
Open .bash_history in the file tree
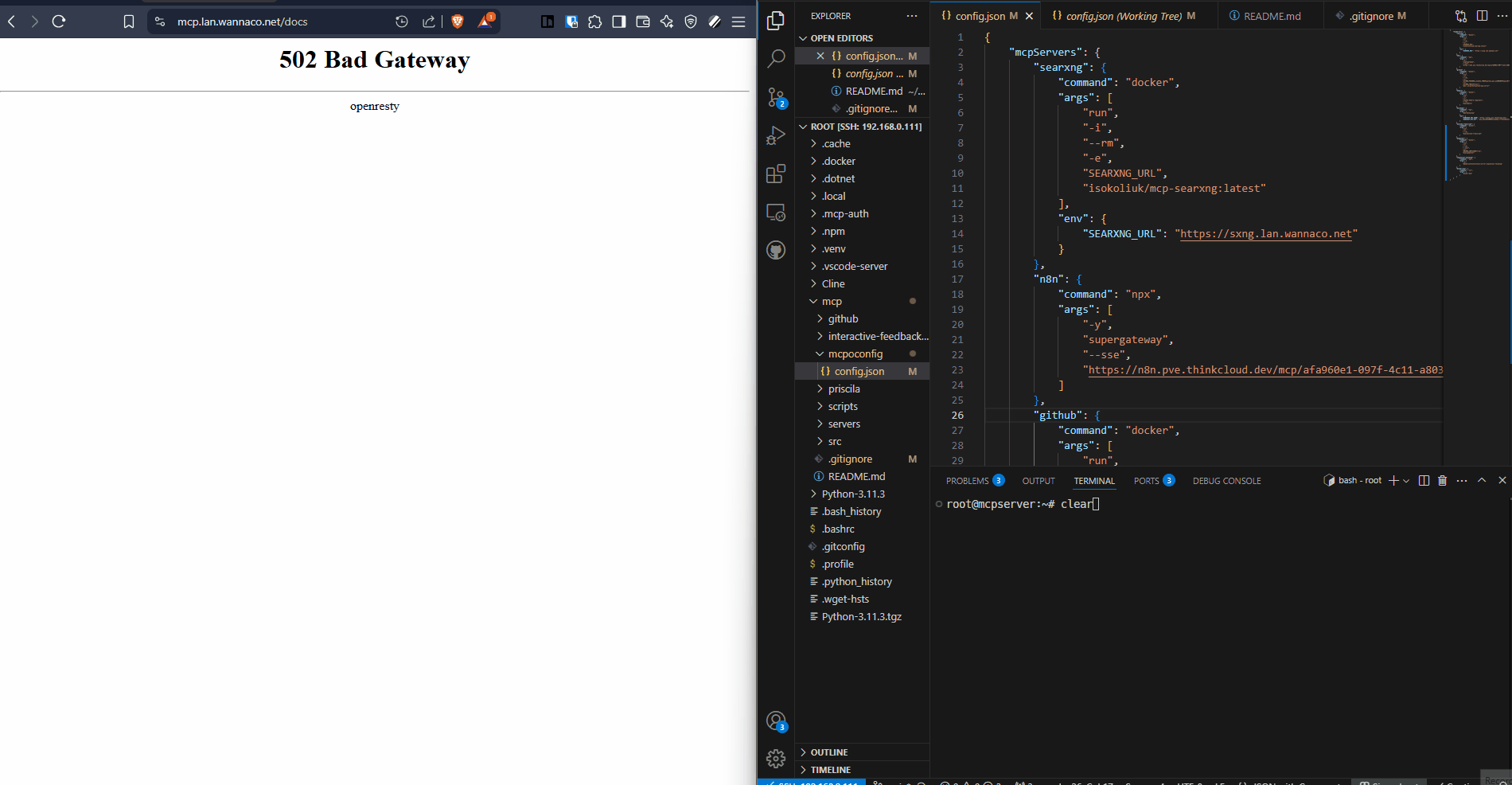[x=862, y=512]
